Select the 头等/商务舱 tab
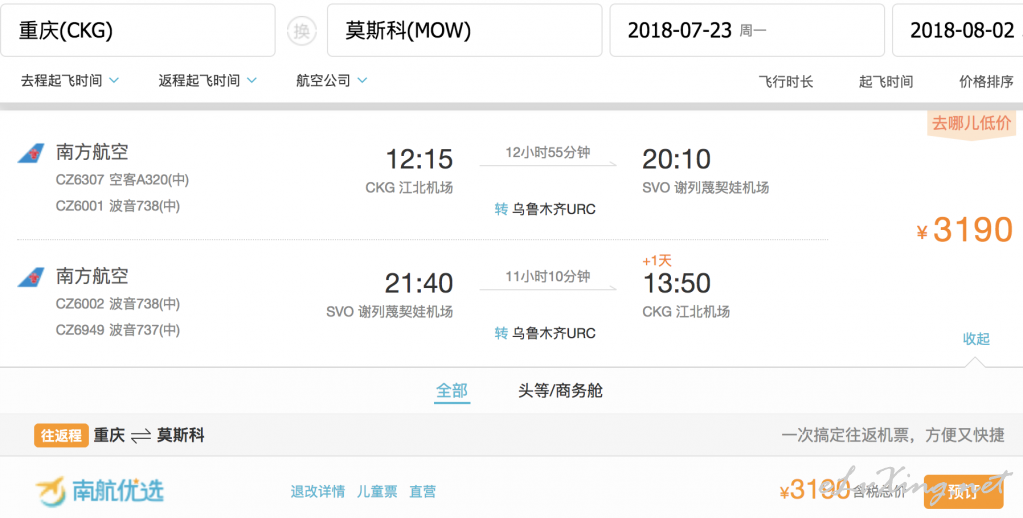 (x=560, y=391)
